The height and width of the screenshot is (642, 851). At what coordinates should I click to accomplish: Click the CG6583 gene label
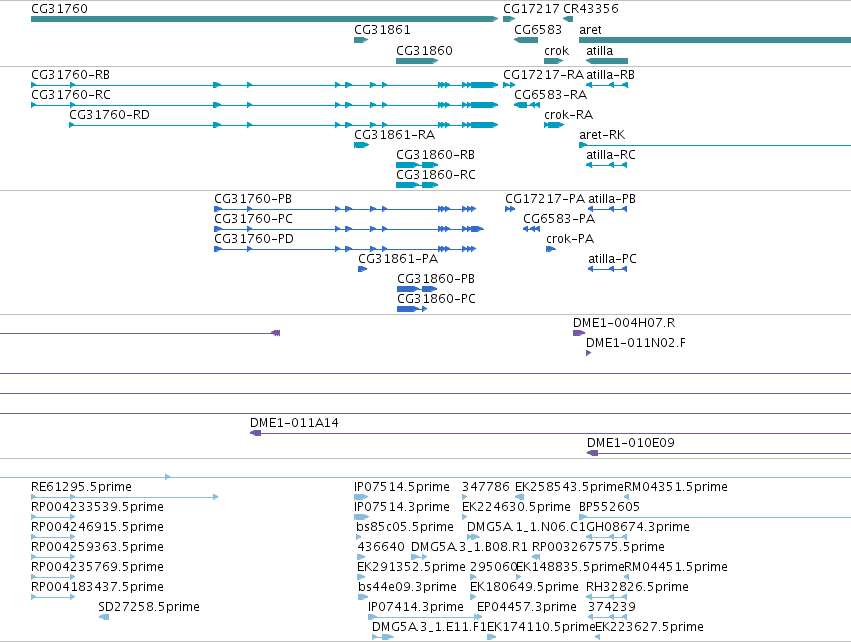coord(537,30)
